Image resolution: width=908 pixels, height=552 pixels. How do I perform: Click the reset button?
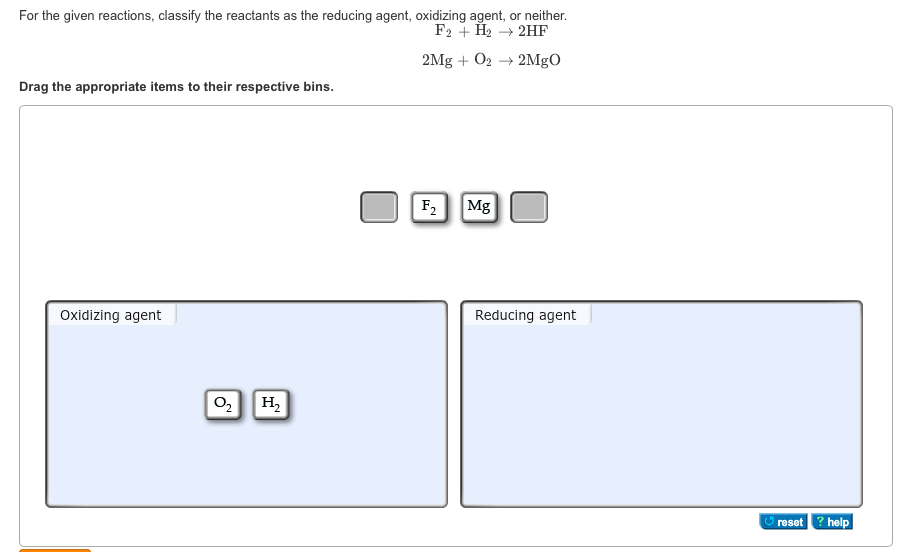coord(783,521)
